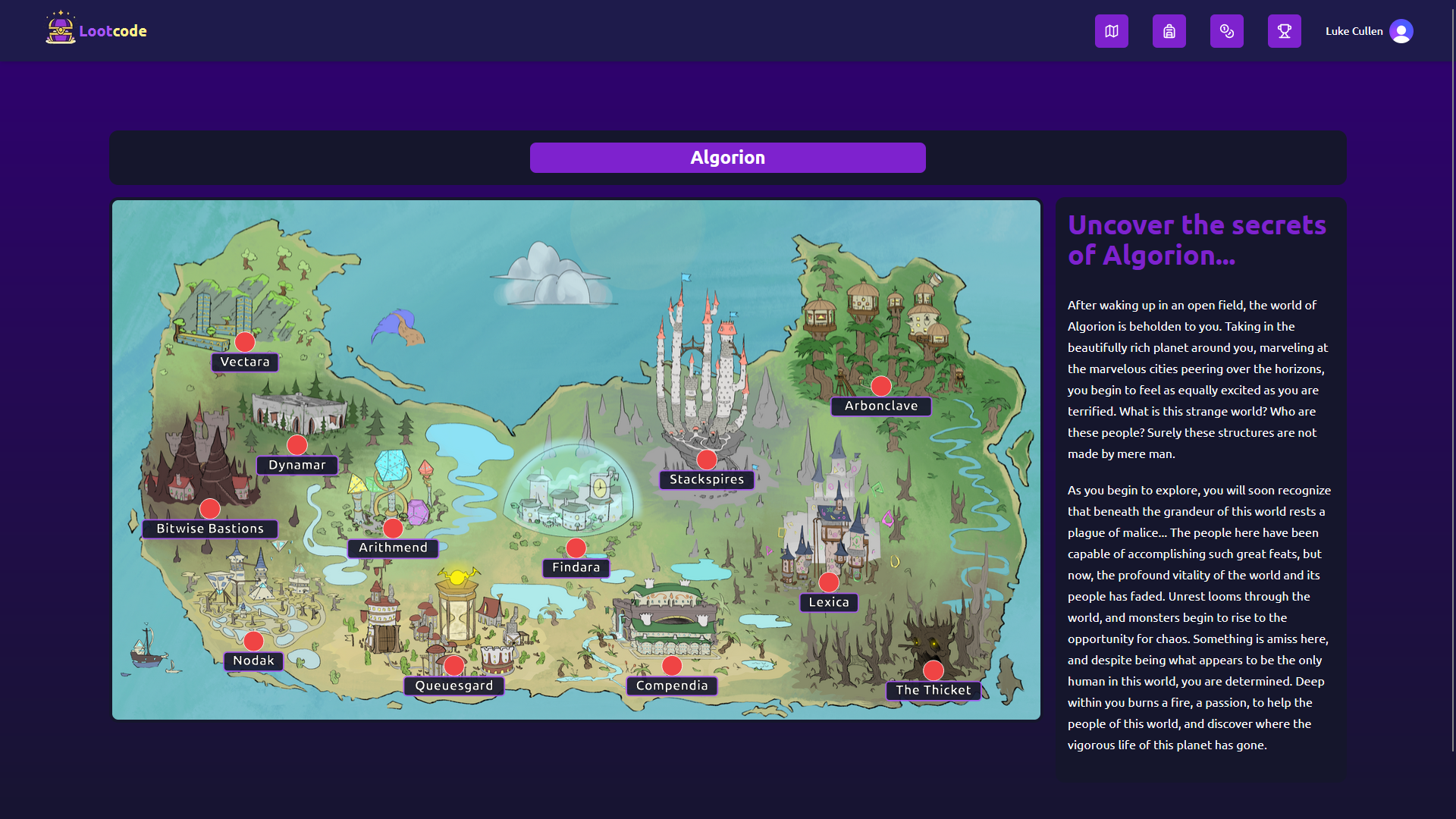
Task: Click the Lootcode treasure chest logo
Action: (x=60, y=29)
